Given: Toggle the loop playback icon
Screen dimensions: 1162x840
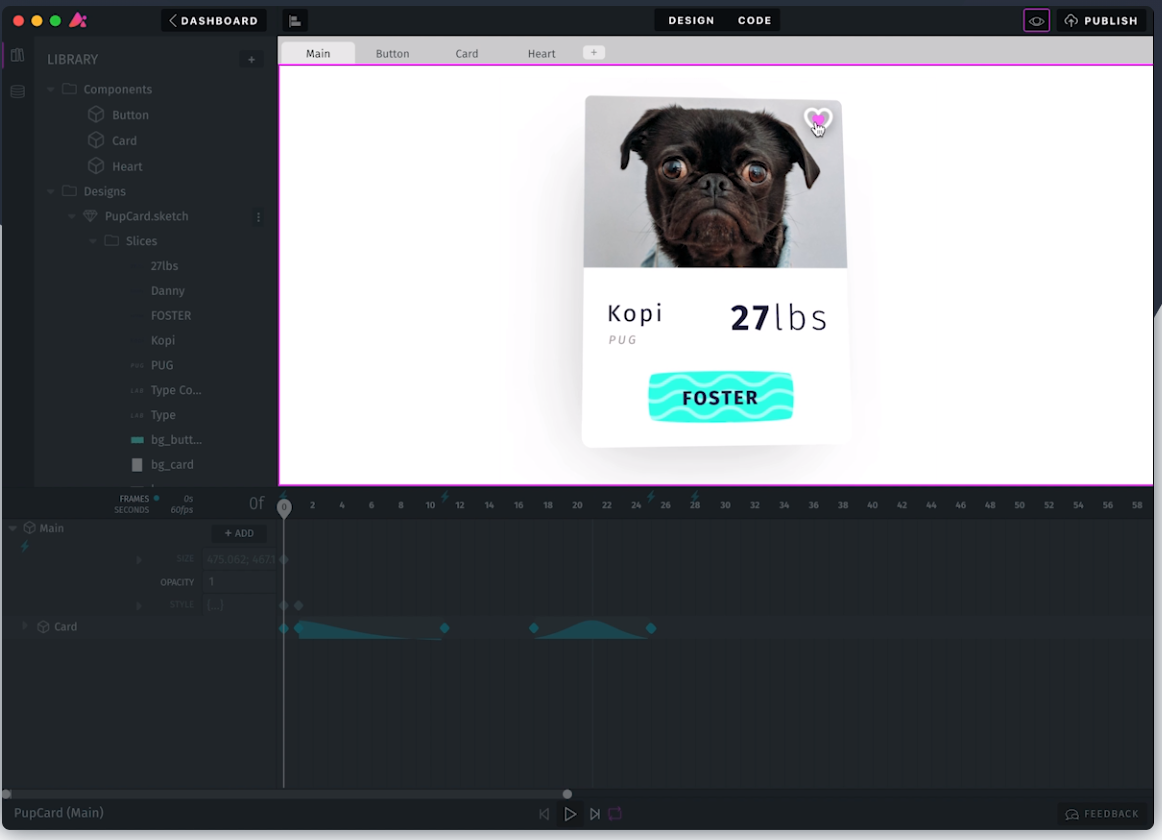Looking at the screenshot, I should (615, 814).
